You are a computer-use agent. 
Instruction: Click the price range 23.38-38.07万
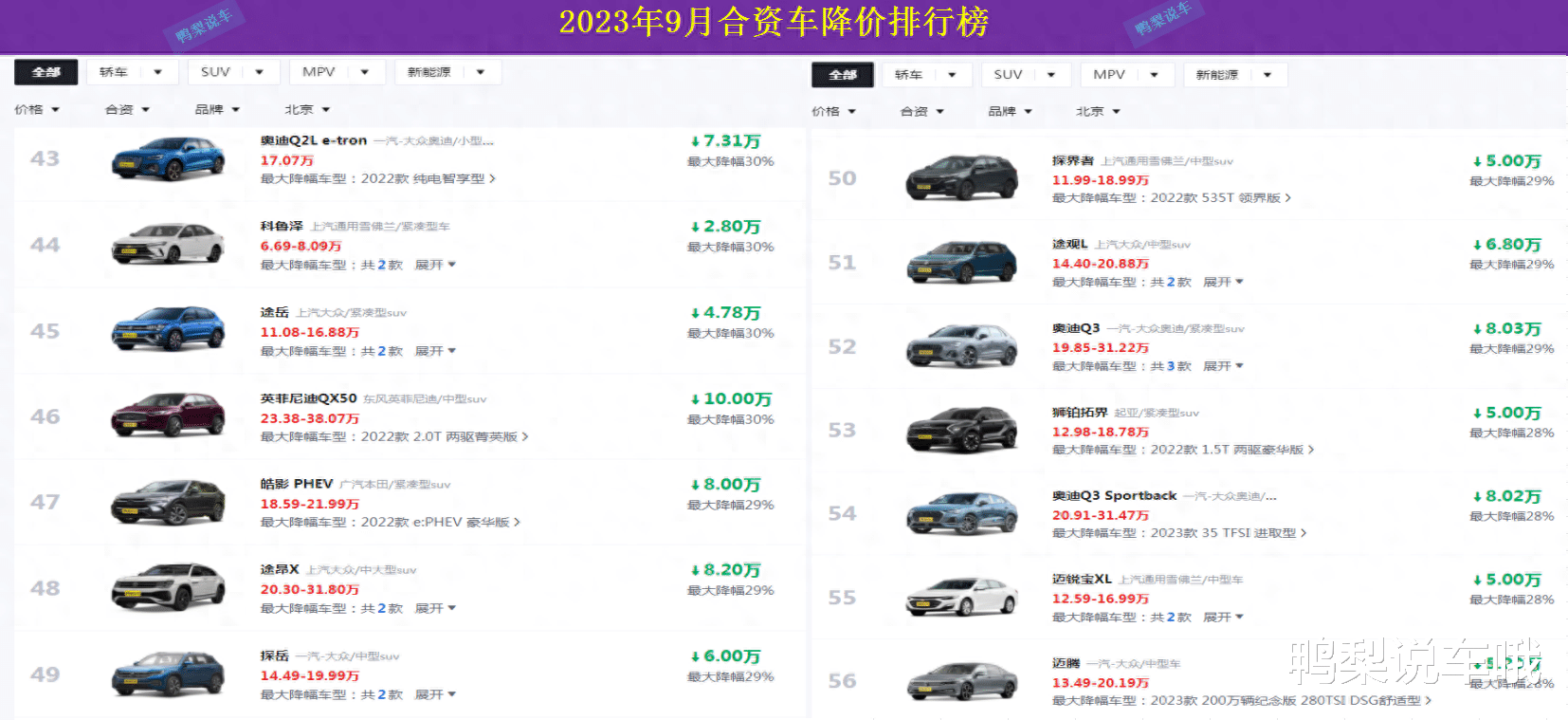pos(310,417)
